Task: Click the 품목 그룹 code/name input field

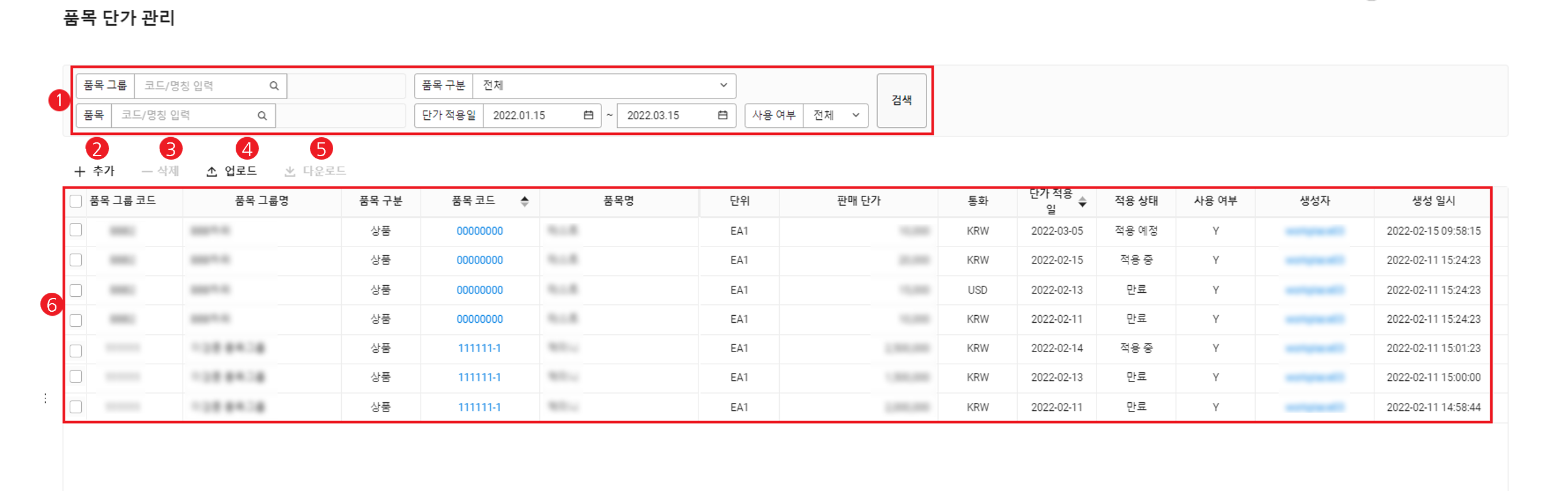Action: tap(201, 86)
